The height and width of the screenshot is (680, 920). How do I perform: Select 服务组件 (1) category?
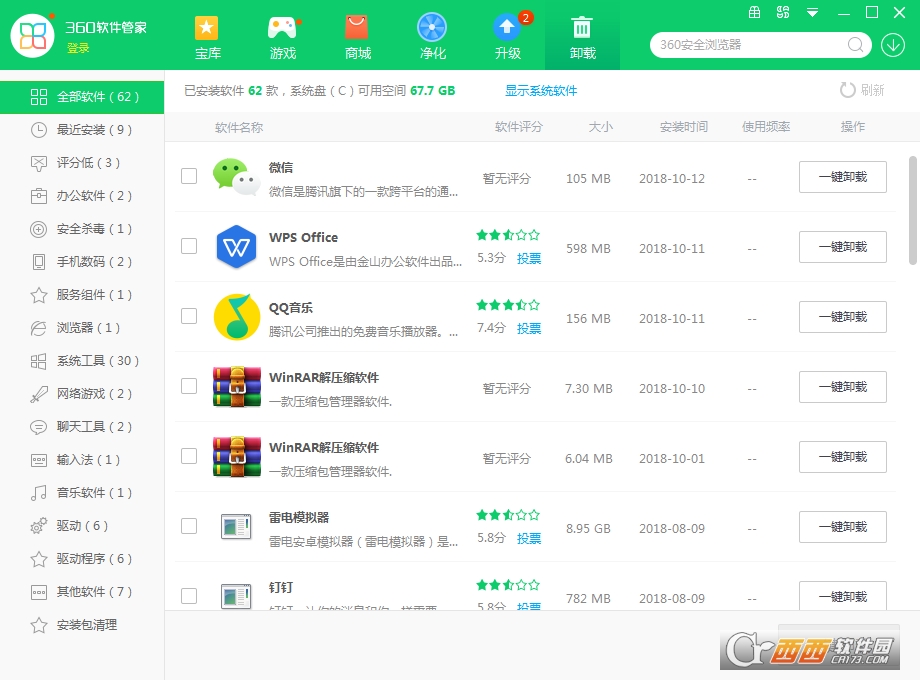(x=82, y=295)
